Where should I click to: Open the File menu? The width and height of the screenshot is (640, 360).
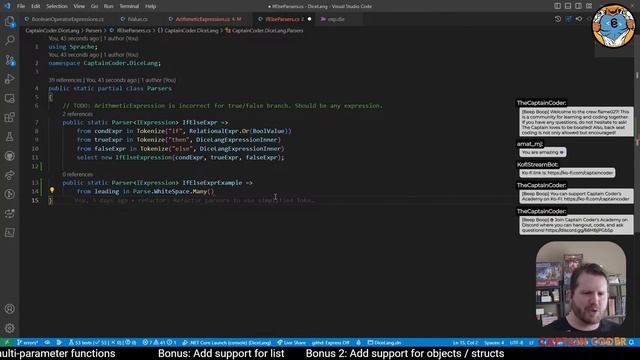click(x=21, y=6)
